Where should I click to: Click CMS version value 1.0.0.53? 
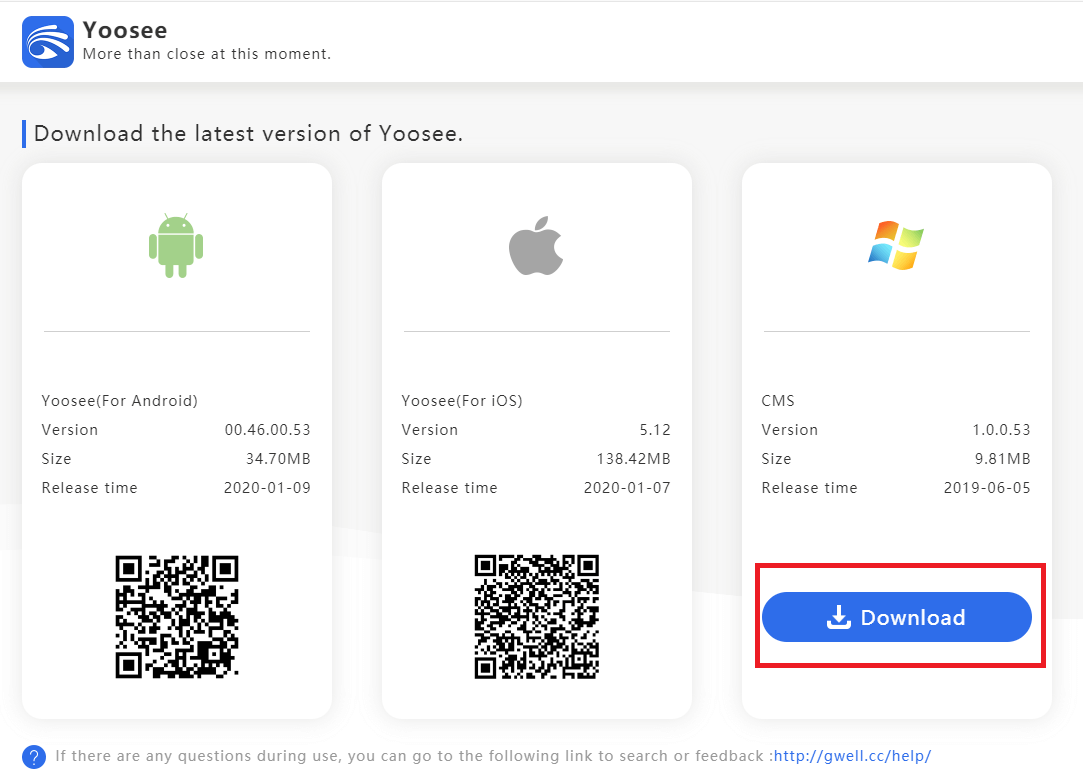click(1001, 430)
